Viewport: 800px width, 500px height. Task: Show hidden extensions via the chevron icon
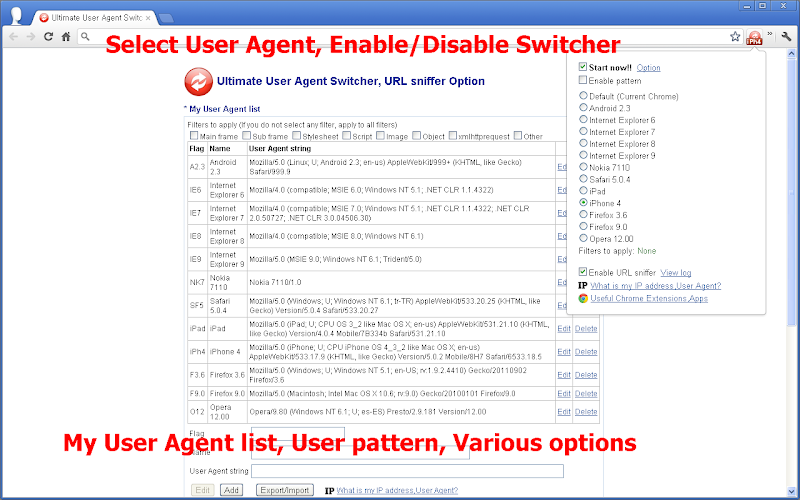click(x=770, y=34)
